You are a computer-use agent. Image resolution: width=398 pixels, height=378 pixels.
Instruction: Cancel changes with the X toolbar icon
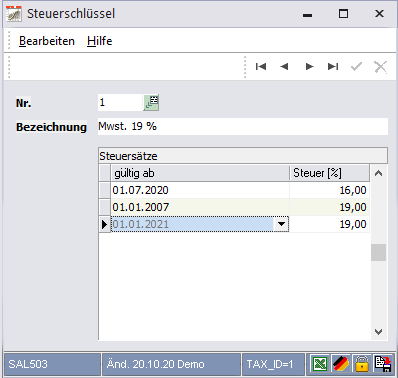coord(380,67)
